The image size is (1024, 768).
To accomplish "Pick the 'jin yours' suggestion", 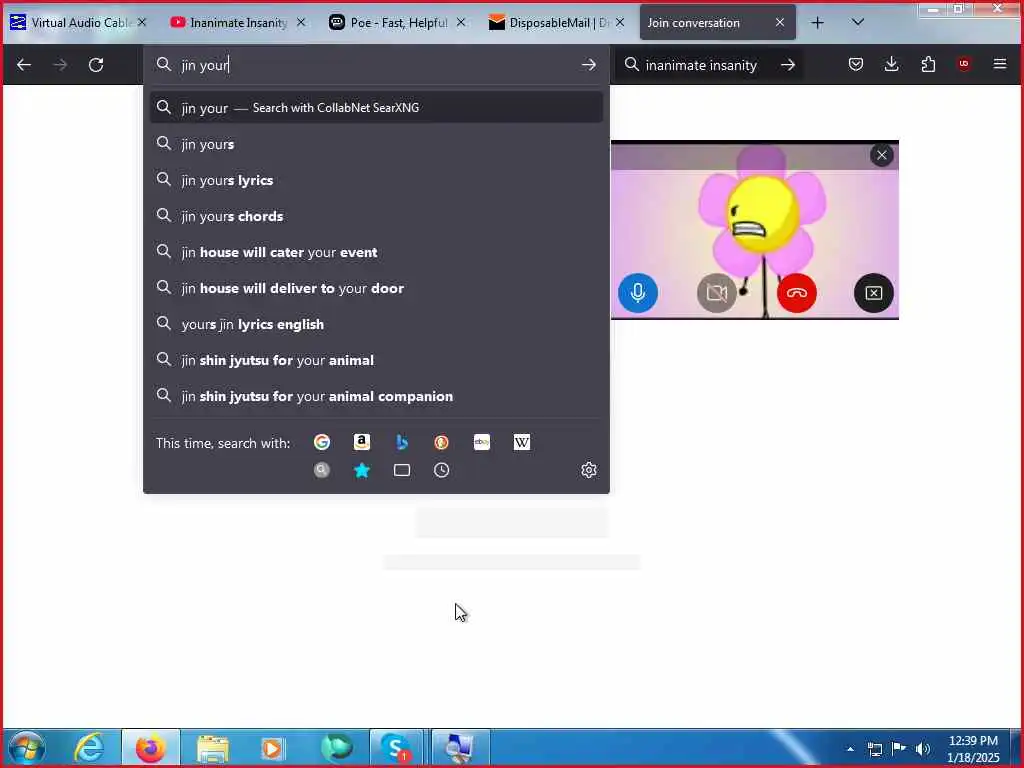I will (x=376, y=144).
